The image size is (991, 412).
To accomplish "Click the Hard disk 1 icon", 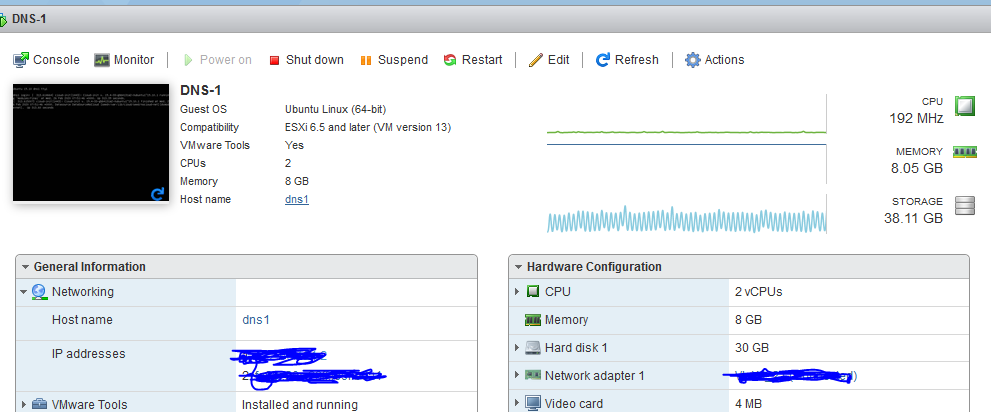I will [533, 348].
